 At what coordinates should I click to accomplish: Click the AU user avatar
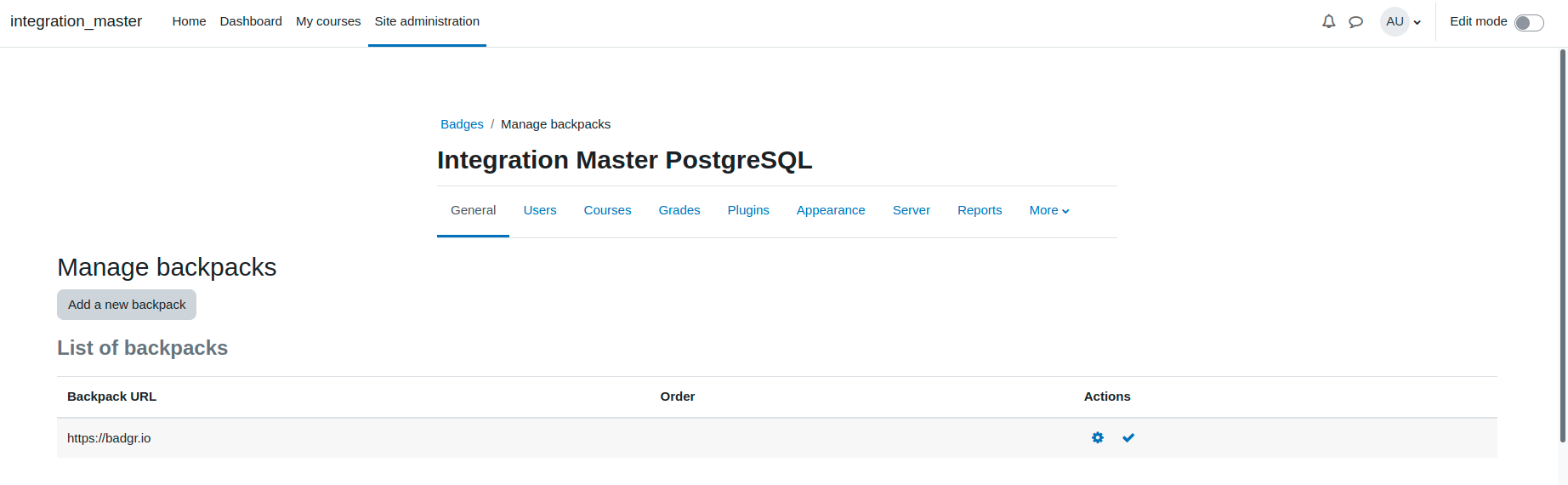point(1395,21)
